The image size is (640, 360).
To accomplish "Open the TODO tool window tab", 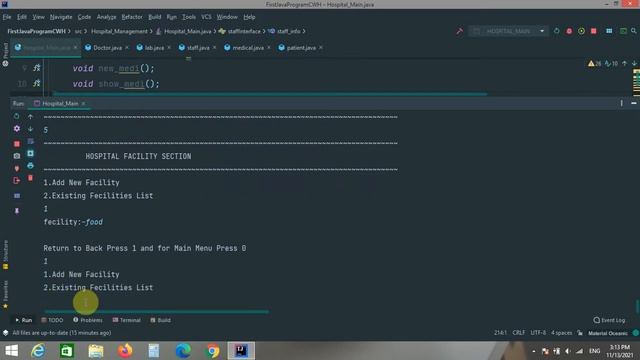I will (x=52, y=320).
